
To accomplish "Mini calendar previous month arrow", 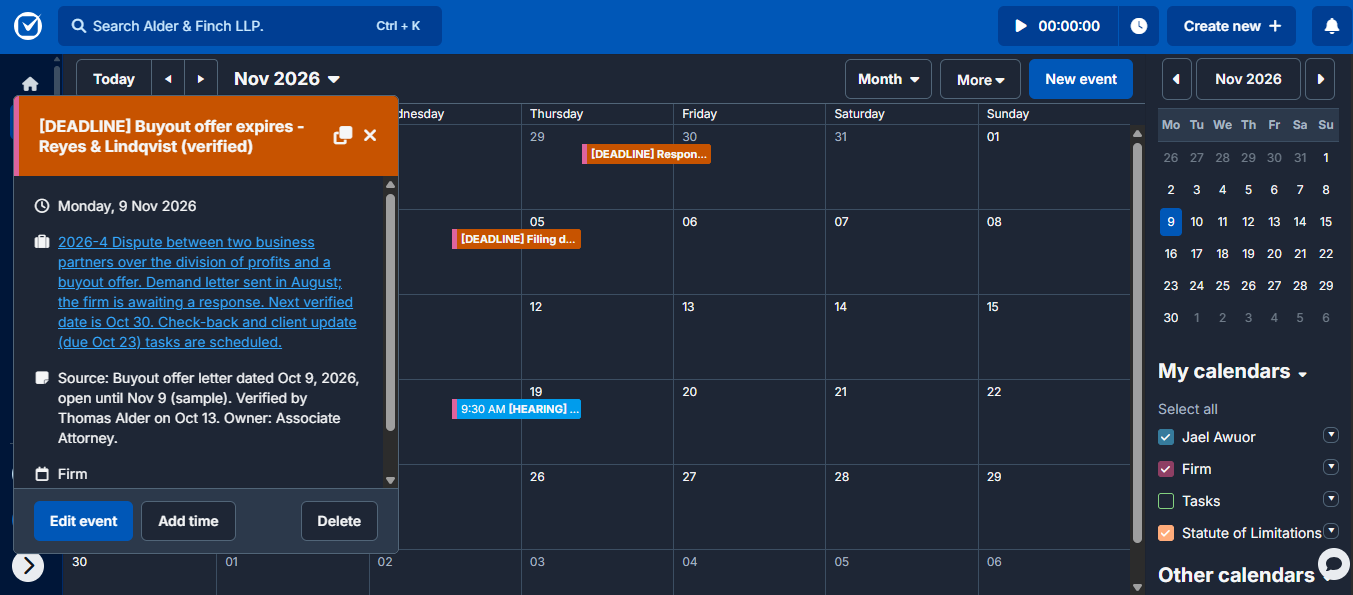I will click(1176, 79).
